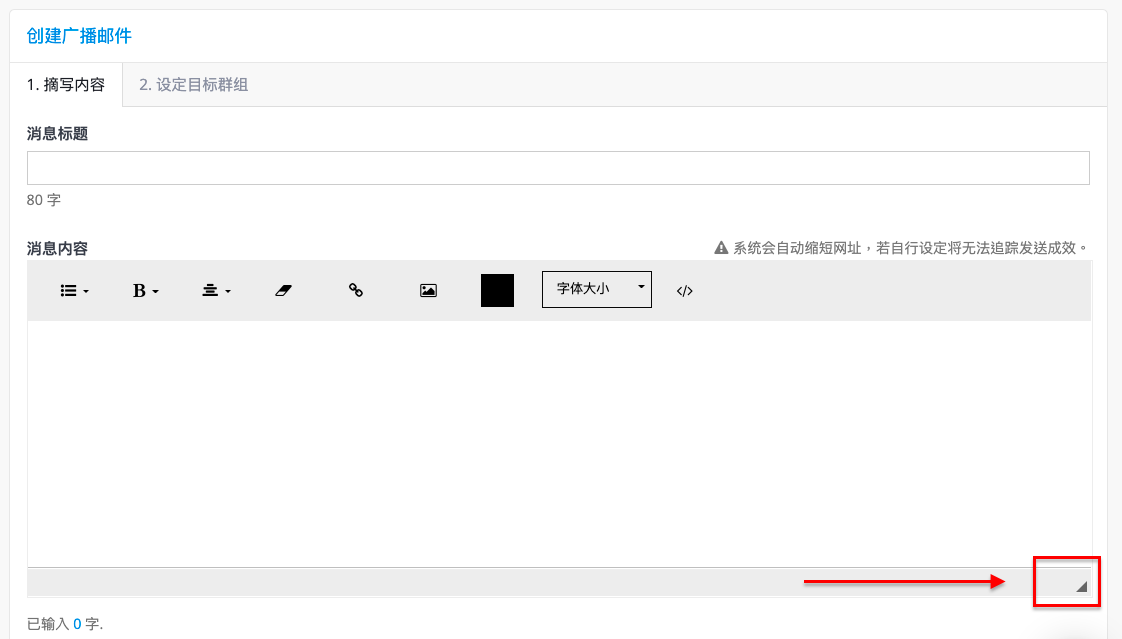Open the bold text style dropdown
Screen dimensions: 1122x639
145,291
